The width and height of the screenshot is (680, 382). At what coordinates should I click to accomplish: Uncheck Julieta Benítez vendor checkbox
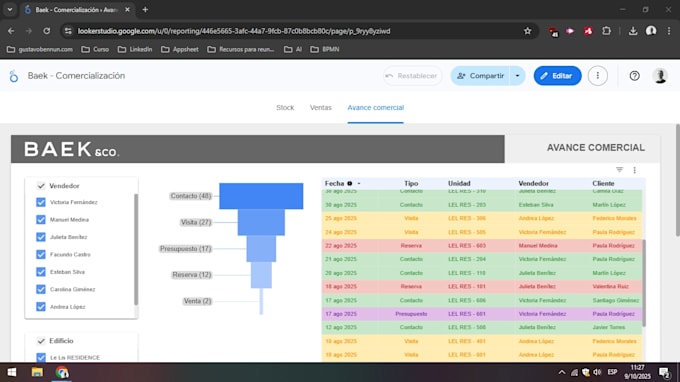[x=41, y=237]
